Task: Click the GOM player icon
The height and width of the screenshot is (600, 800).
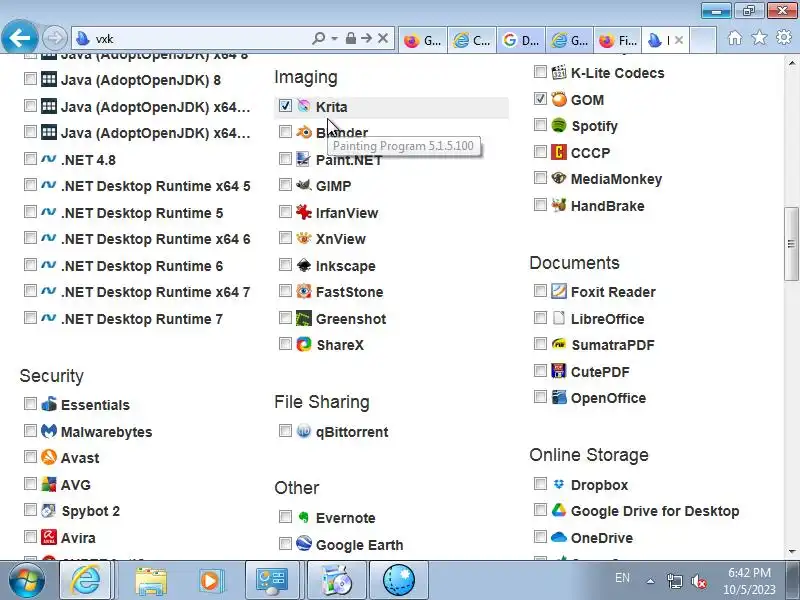Action: tap(559, 99)
